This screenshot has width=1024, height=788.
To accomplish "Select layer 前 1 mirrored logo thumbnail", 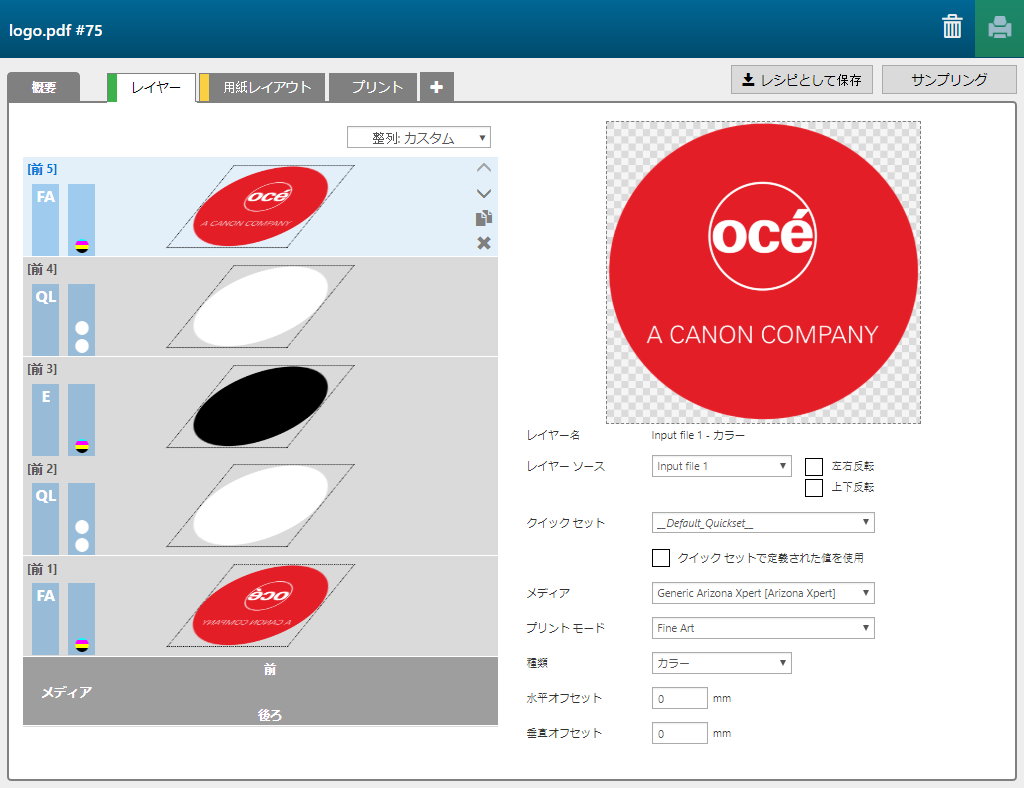I will tap(261, 605).
